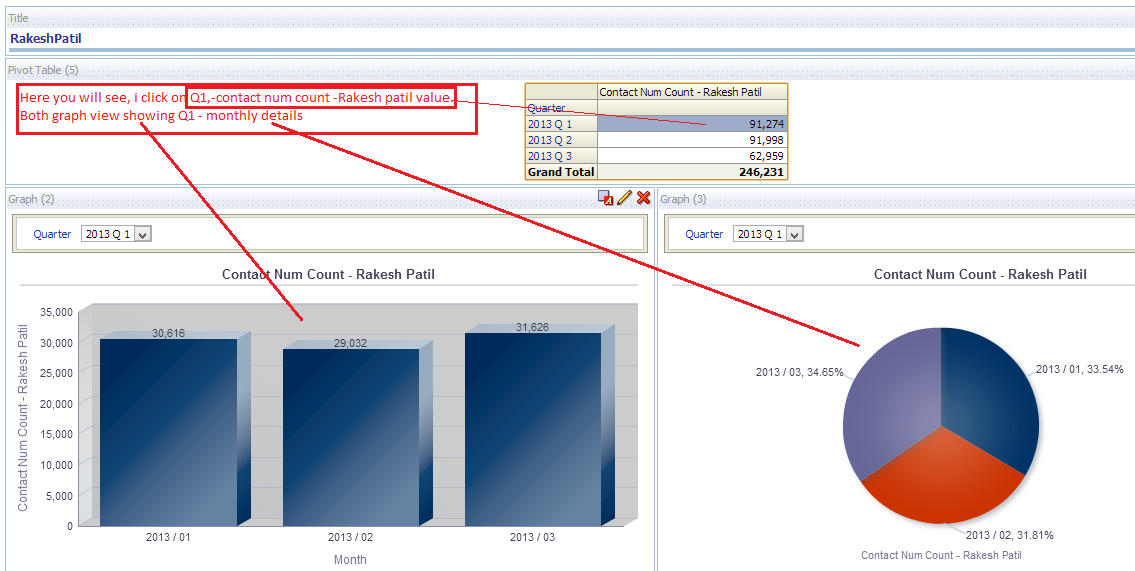Click the Quarter prompt label in Graph (2)
The width and height of the screenshot is (1135, 571).
[52, 234]
